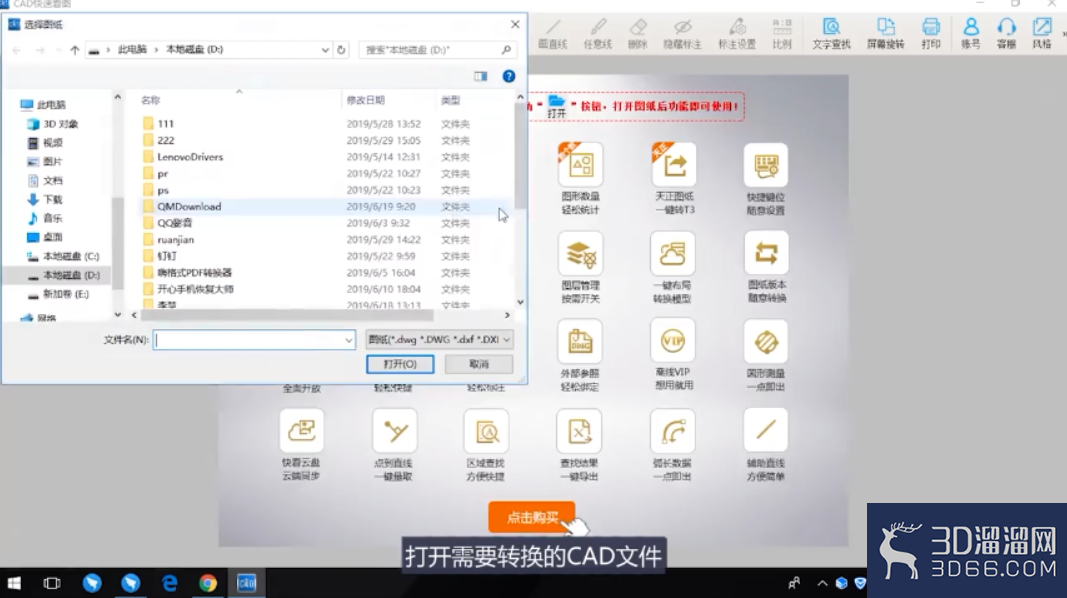Expand the 文件名 filename history dropdown
1067x598 pixels.
(348, 340)
